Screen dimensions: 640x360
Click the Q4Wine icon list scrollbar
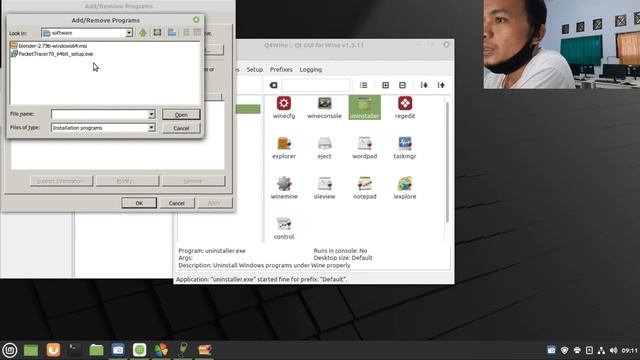(x=447, y=162)
